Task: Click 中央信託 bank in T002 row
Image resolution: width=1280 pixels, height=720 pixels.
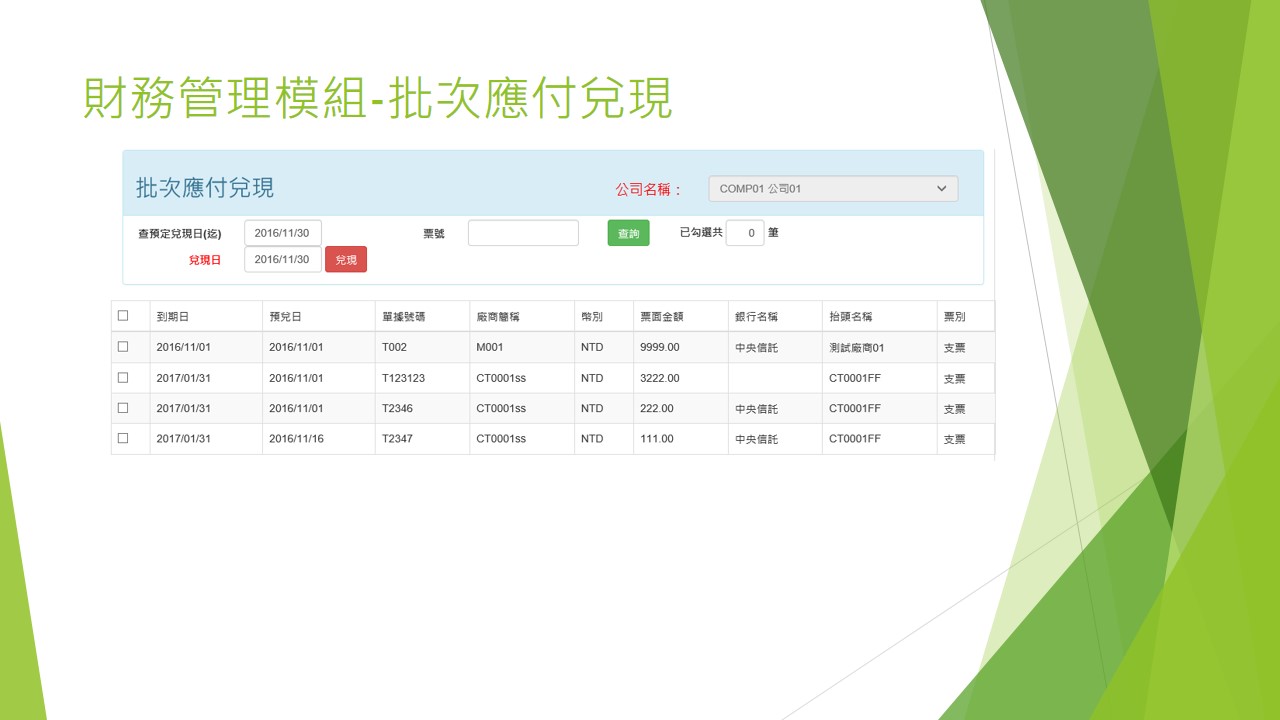Action: (x=756, y=348)
